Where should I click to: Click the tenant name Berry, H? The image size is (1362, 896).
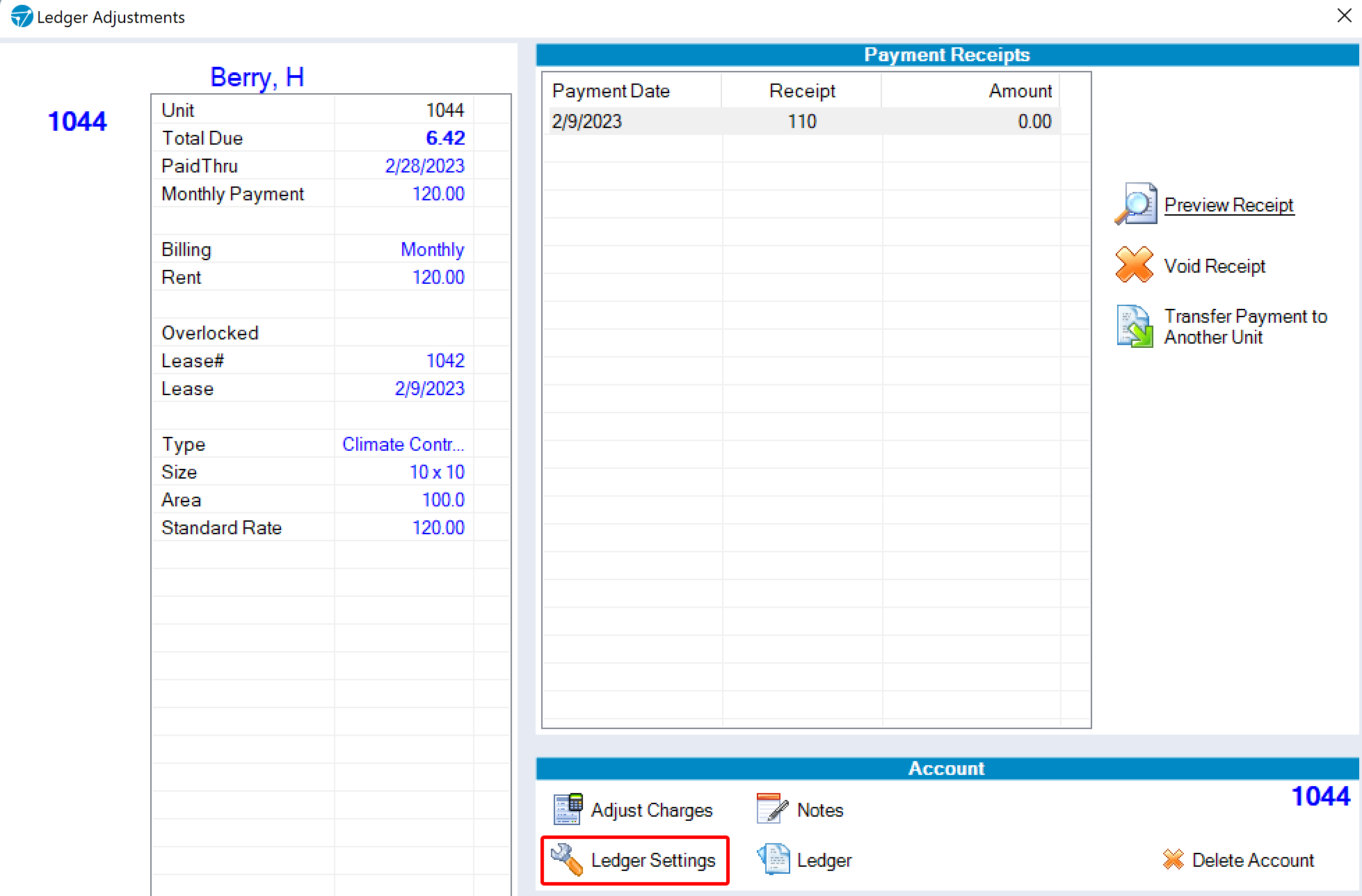click(257, 77)
